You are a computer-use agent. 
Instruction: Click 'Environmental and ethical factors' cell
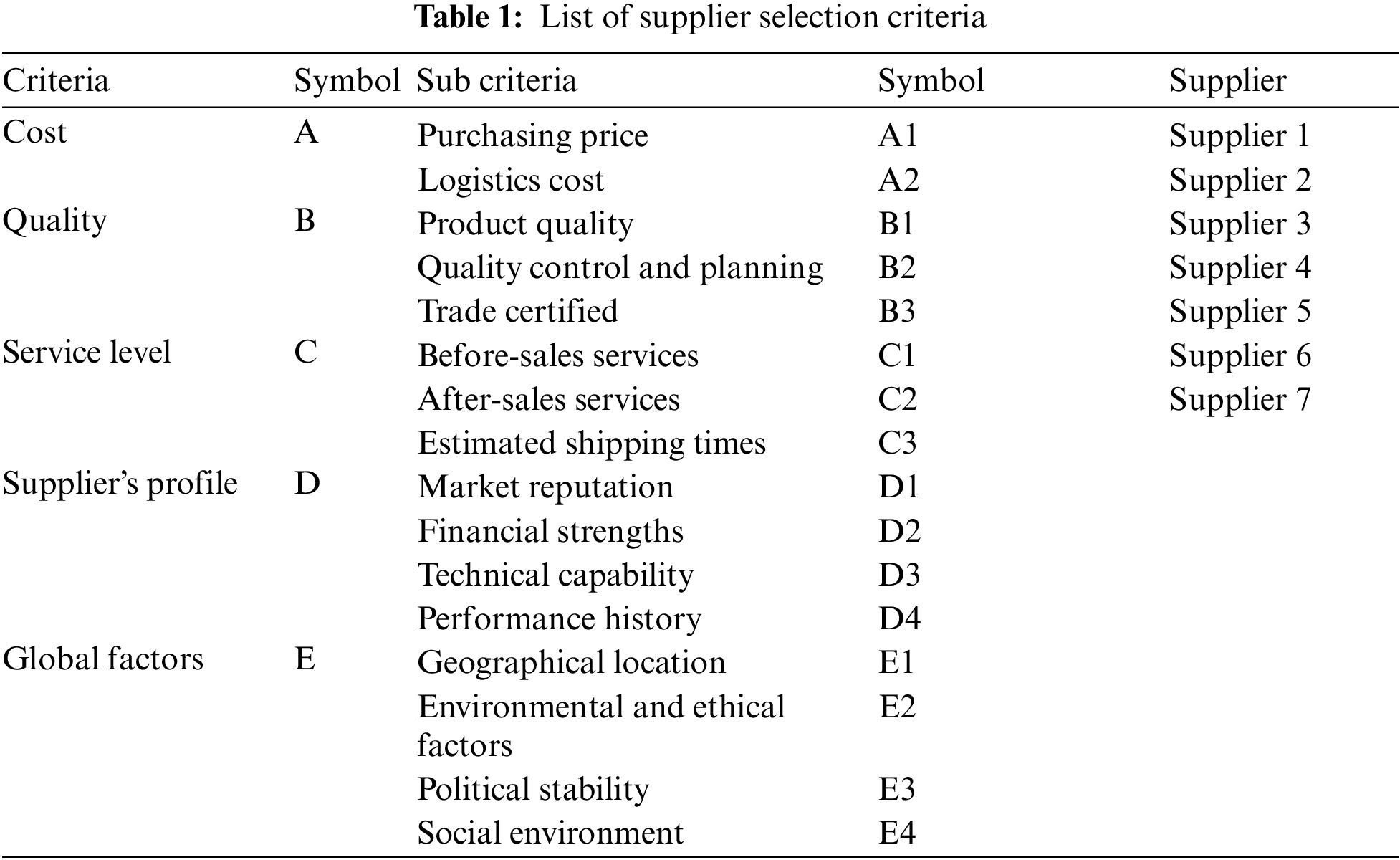pos(600,725)
